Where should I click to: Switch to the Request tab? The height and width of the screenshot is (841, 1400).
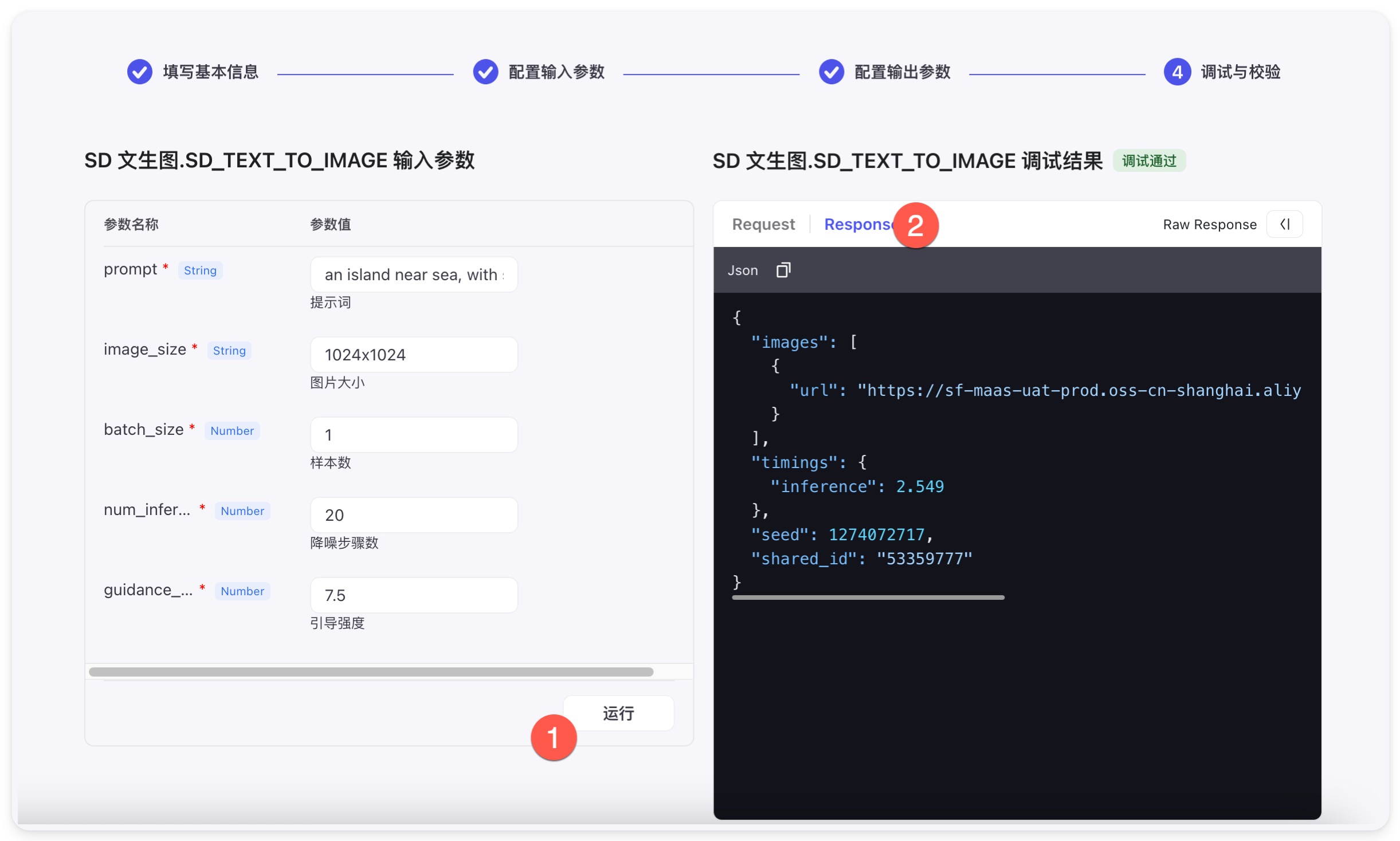tap(763, 224)
